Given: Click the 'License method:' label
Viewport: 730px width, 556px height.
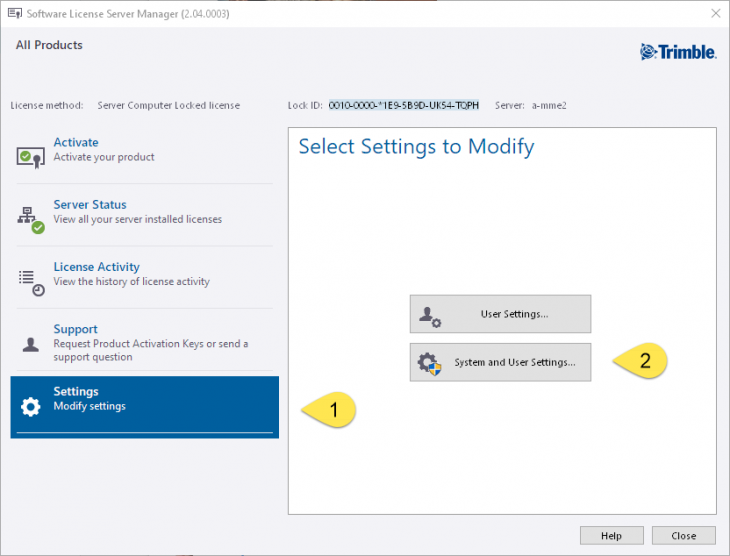Looking at the screenshot, I should click(47, 105).
